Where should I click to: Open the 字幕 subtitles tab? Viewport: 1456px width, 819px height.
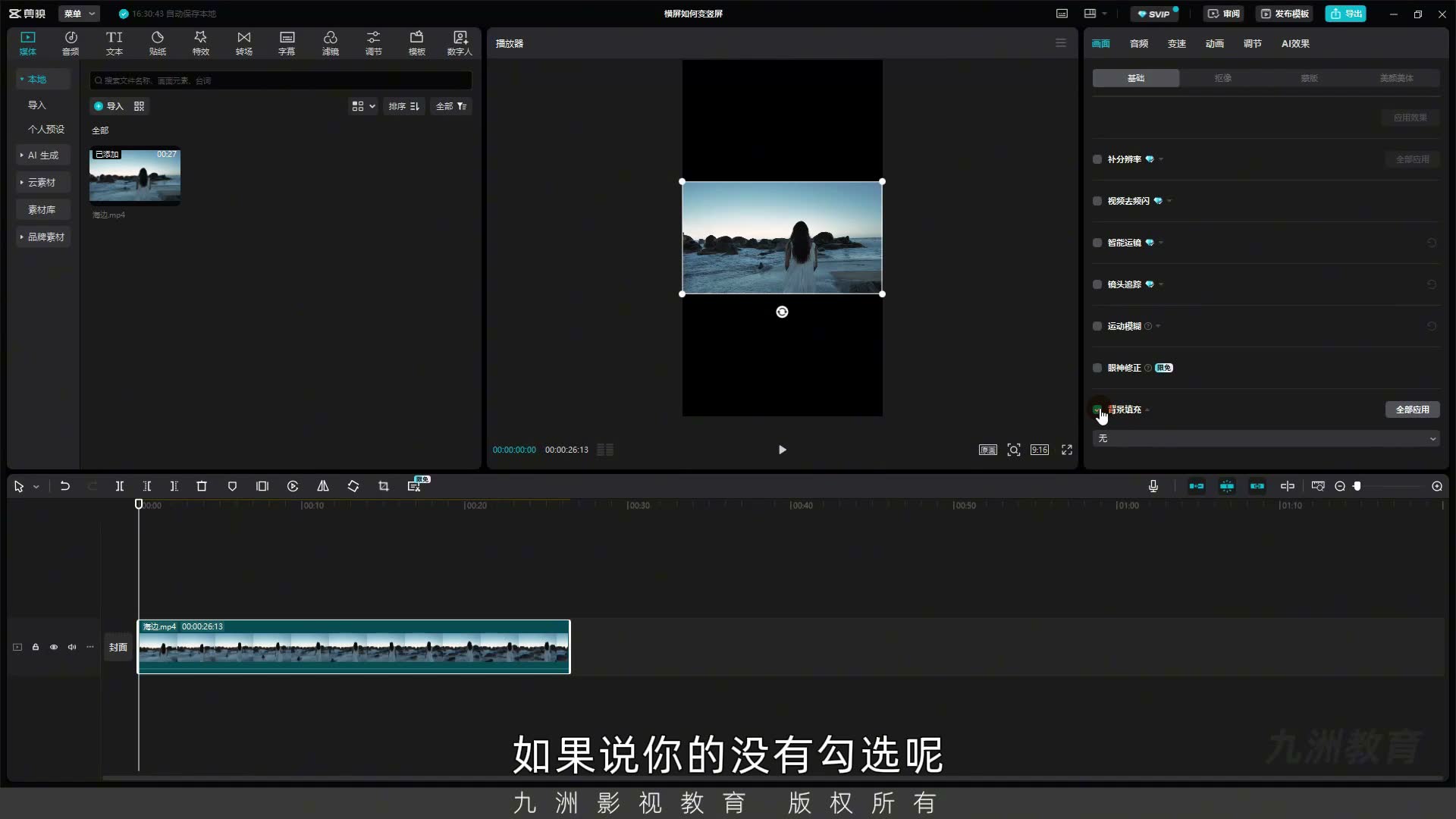[x=287, y=43]
